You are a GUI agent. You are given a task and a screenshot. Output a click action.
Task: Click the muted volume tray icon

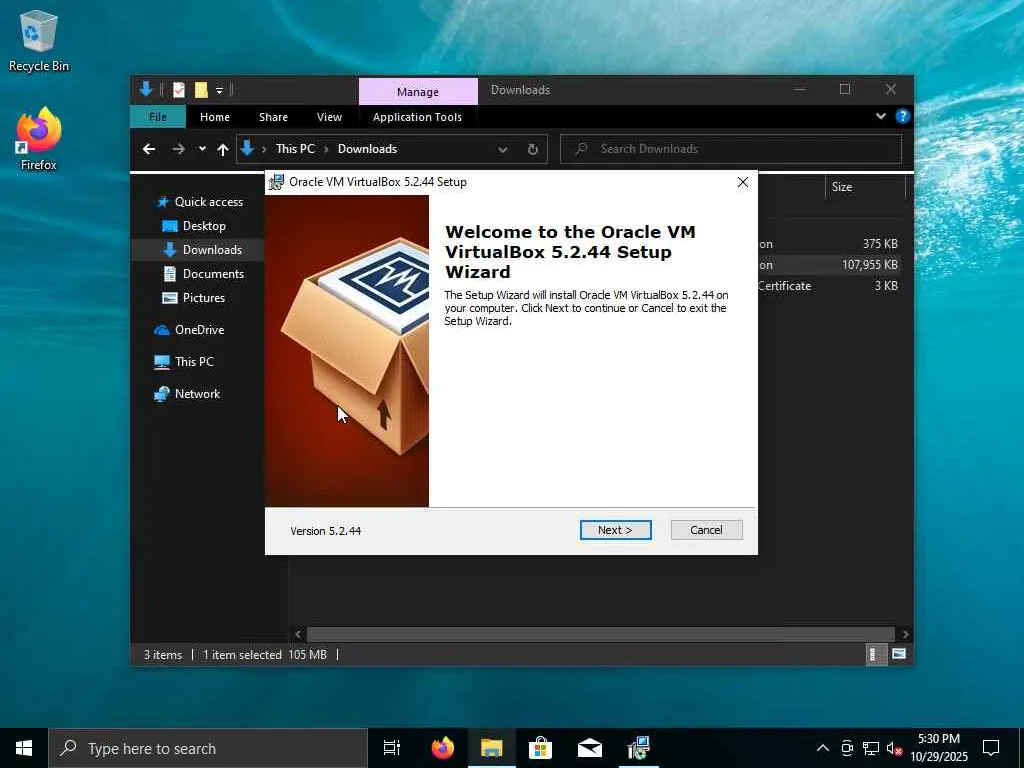[x=894, y=748]
